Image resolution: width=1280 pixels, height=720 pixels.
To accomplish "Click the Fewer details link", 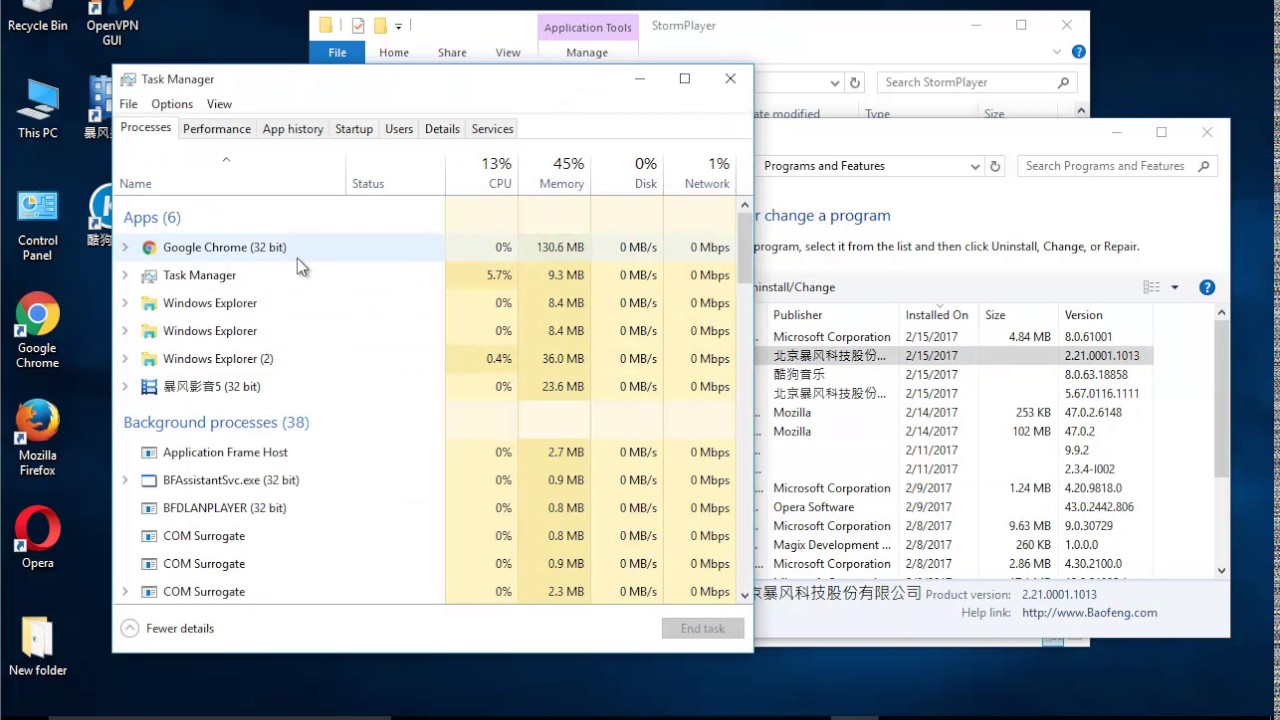I will click(180, 628).
